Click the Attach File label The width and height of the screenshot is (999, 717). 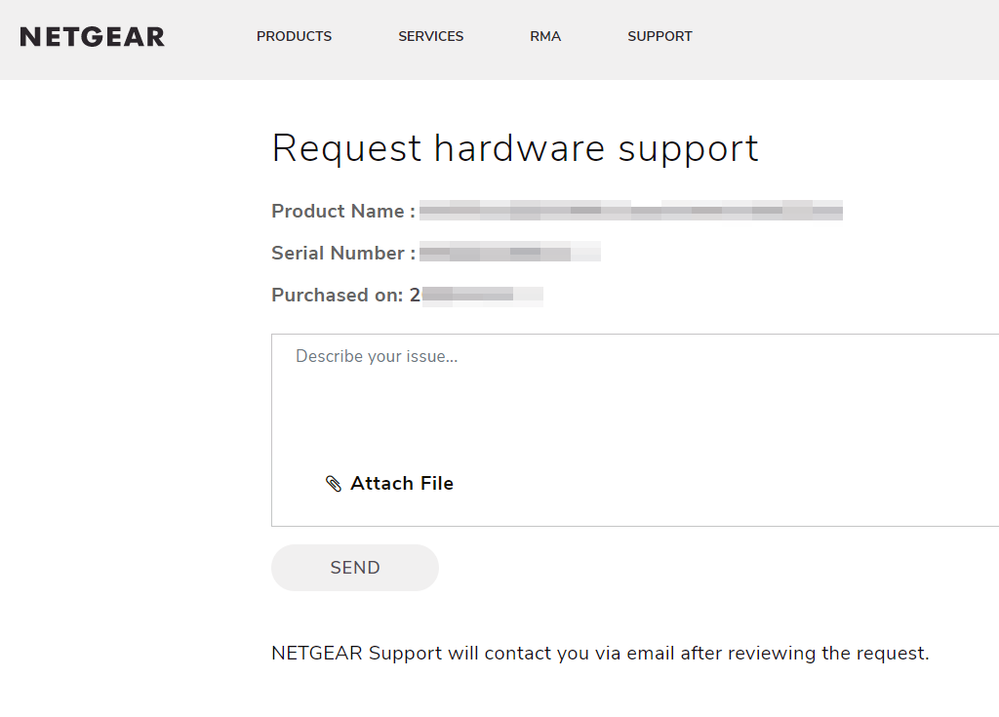[x=402, y=484]
